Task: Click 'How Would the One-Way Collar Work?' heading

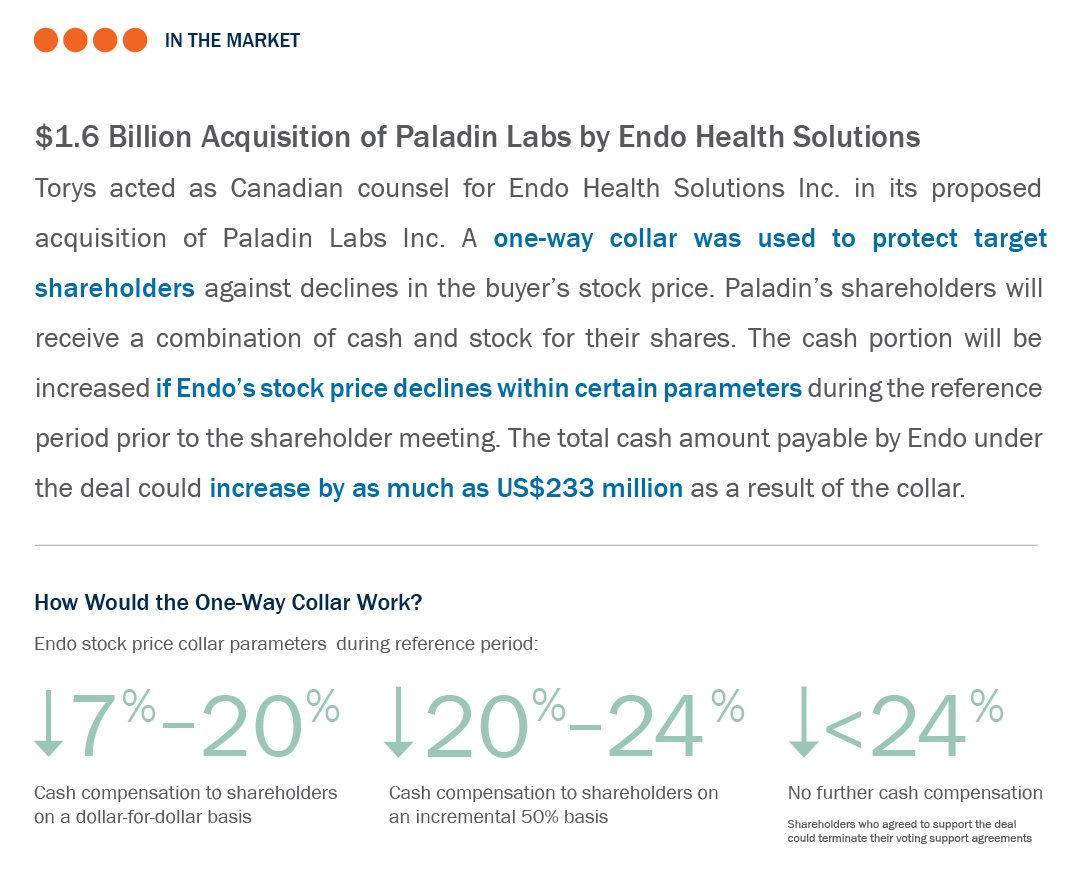Action: pos(229,602)
